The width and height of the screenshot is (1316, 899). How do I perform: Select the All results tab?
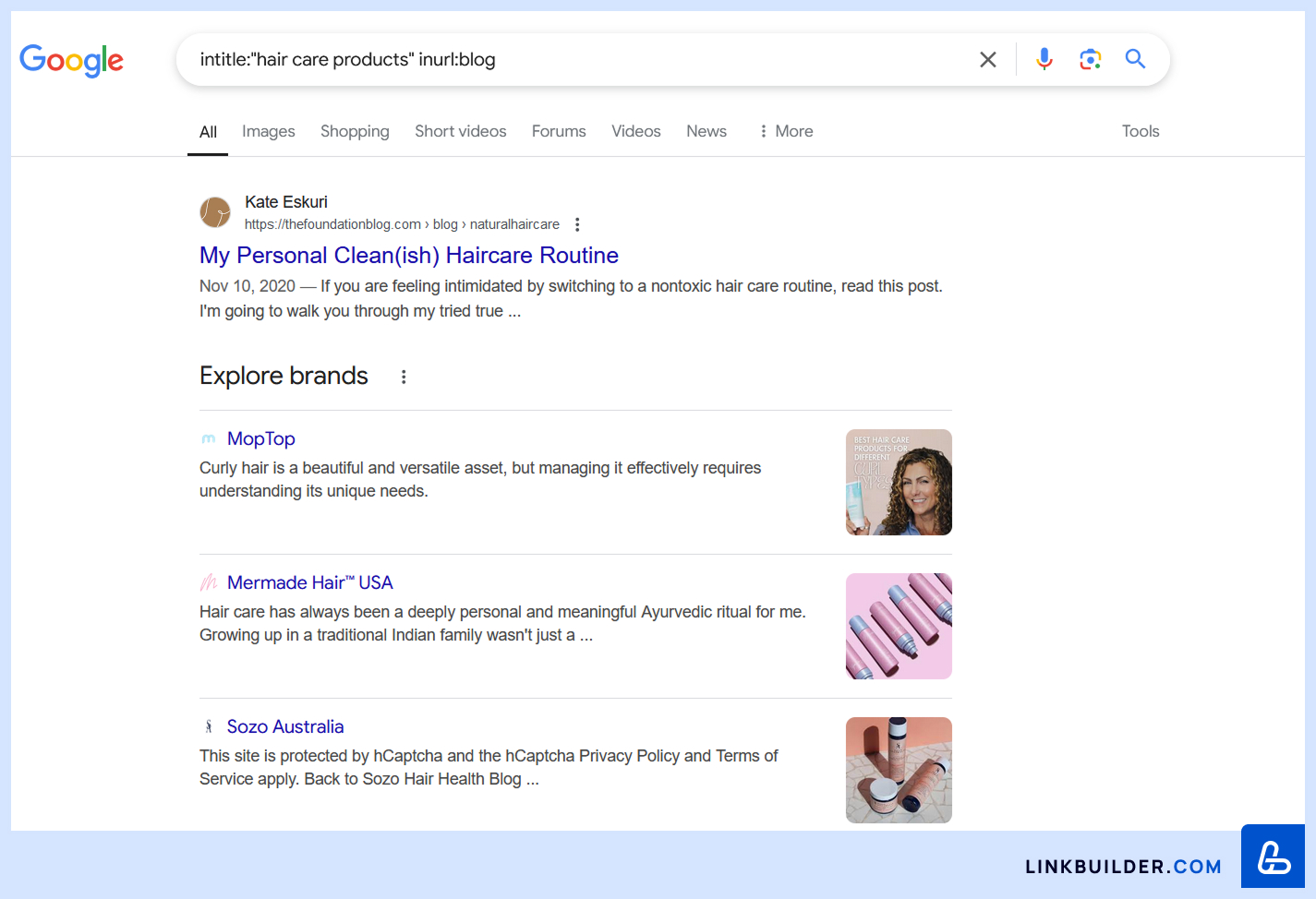208,132
